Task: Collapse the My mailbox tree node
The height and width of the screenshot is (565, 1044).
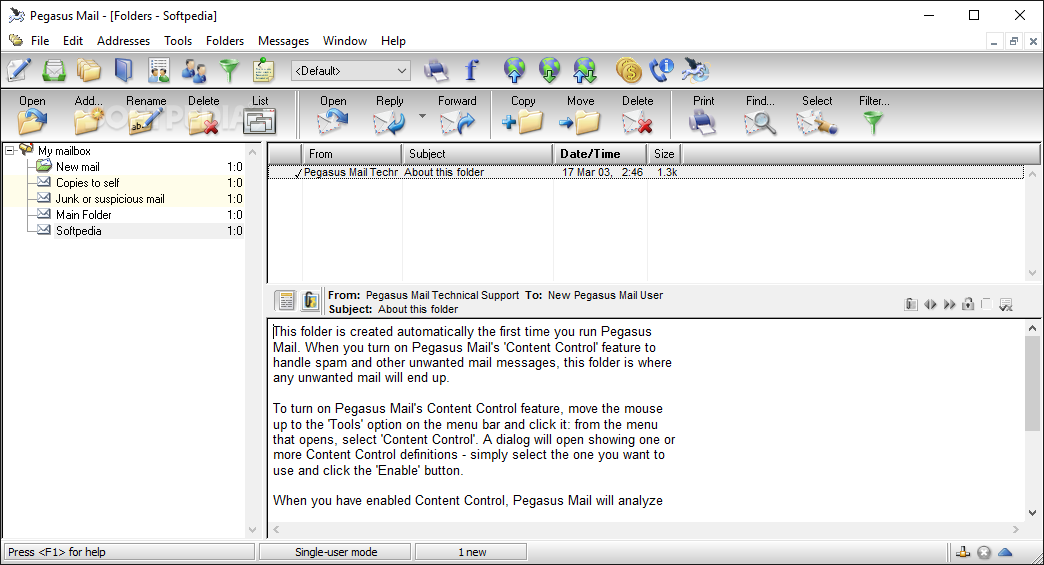Action: coord(10,150)
